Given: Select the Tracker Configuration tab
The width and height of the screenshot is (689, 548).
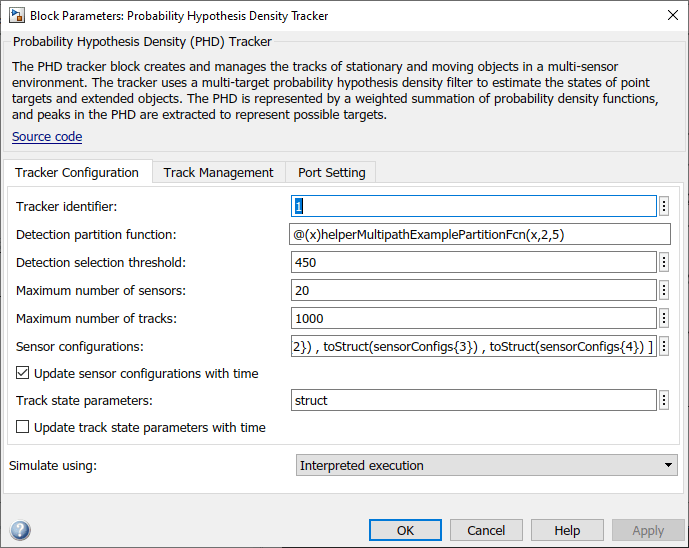Looking at the screenshot, I should click(77, 172).
